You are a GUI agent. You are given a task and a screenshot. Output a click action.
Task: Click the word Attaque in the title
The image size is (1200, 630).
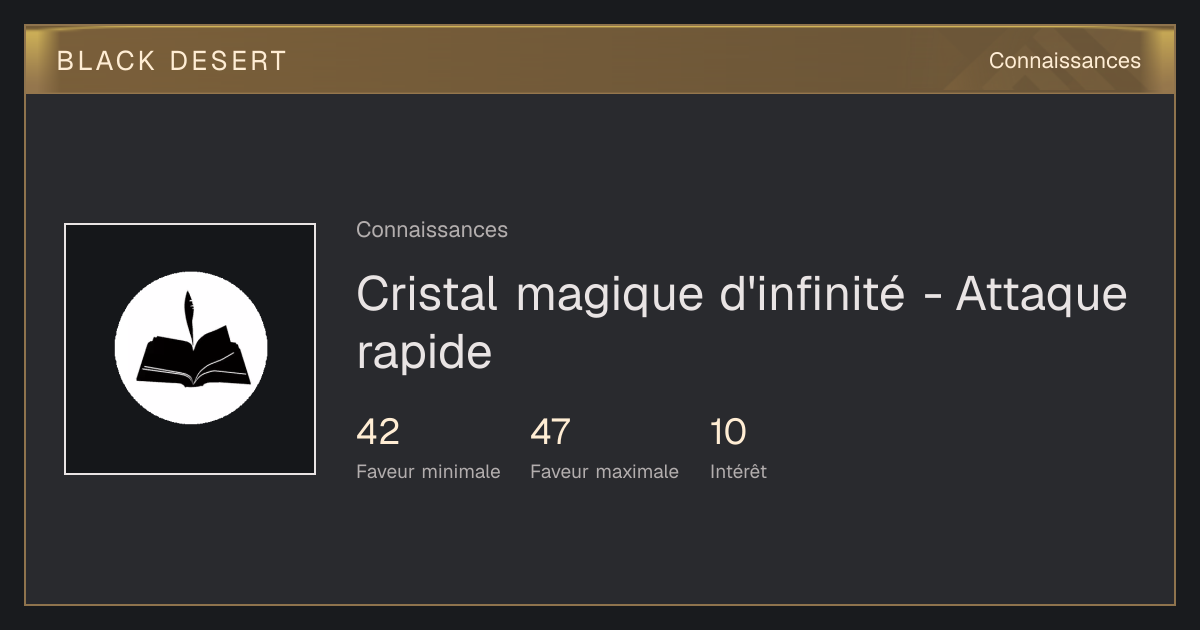point(1041,296)
